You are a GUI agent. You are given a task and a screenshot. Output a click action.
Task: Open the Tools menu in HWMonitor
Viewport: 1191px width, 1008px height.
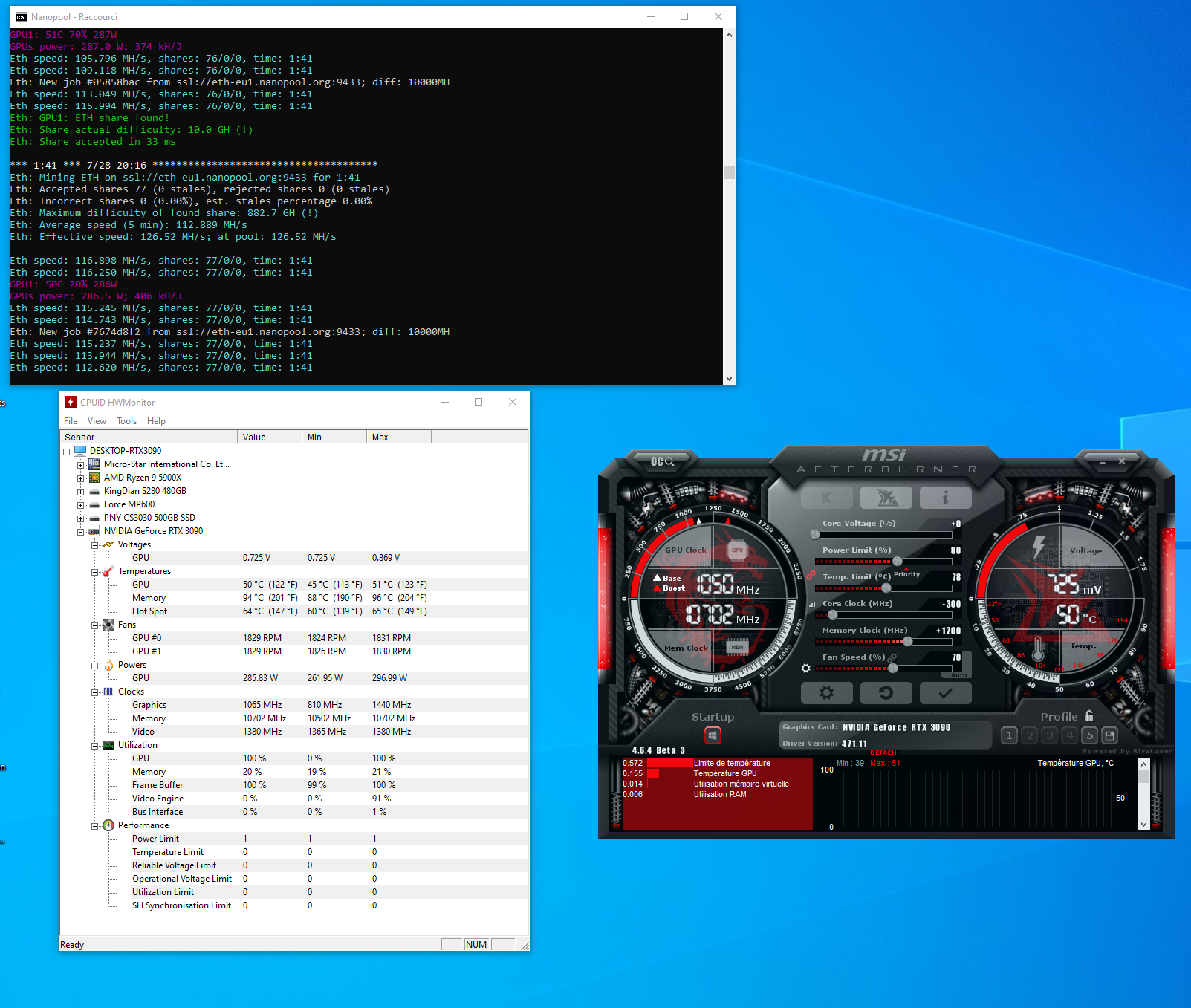pyautogui.click(x=126, y=421)
